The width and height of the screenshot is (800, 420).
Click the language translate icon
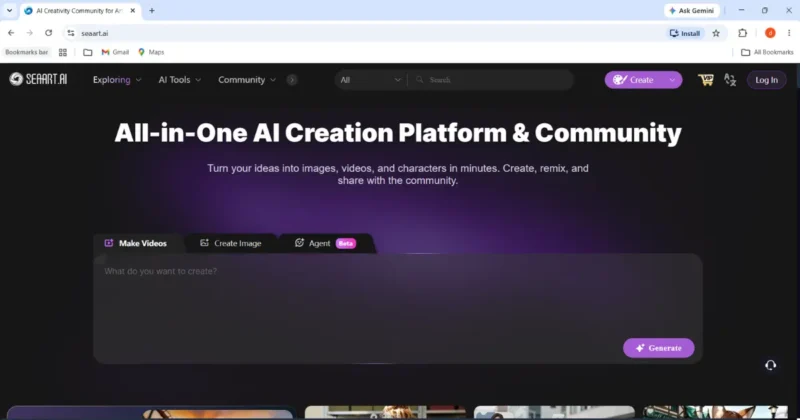pos(730,80)
